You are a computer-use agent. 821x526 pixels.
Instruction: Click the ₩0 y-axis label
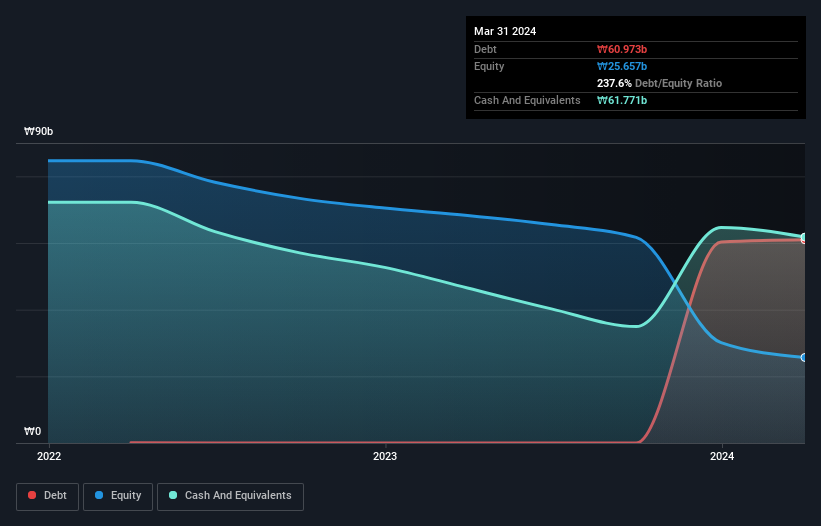click(x=32, y=431)
